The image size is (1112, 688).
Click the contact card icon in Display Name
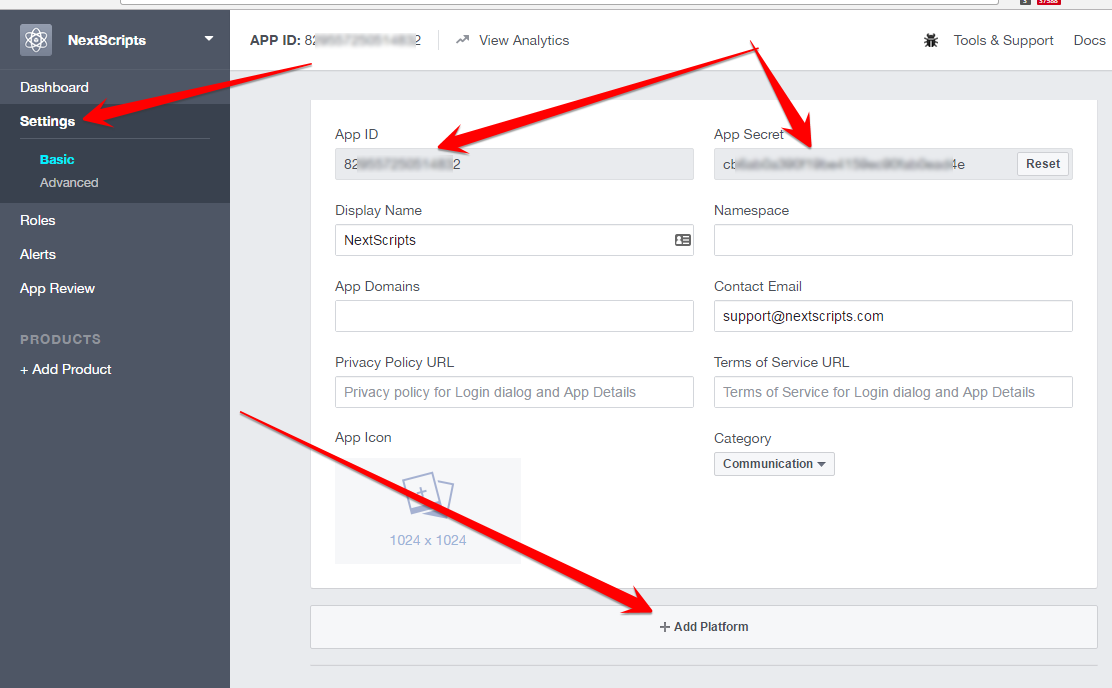point(682,240)
